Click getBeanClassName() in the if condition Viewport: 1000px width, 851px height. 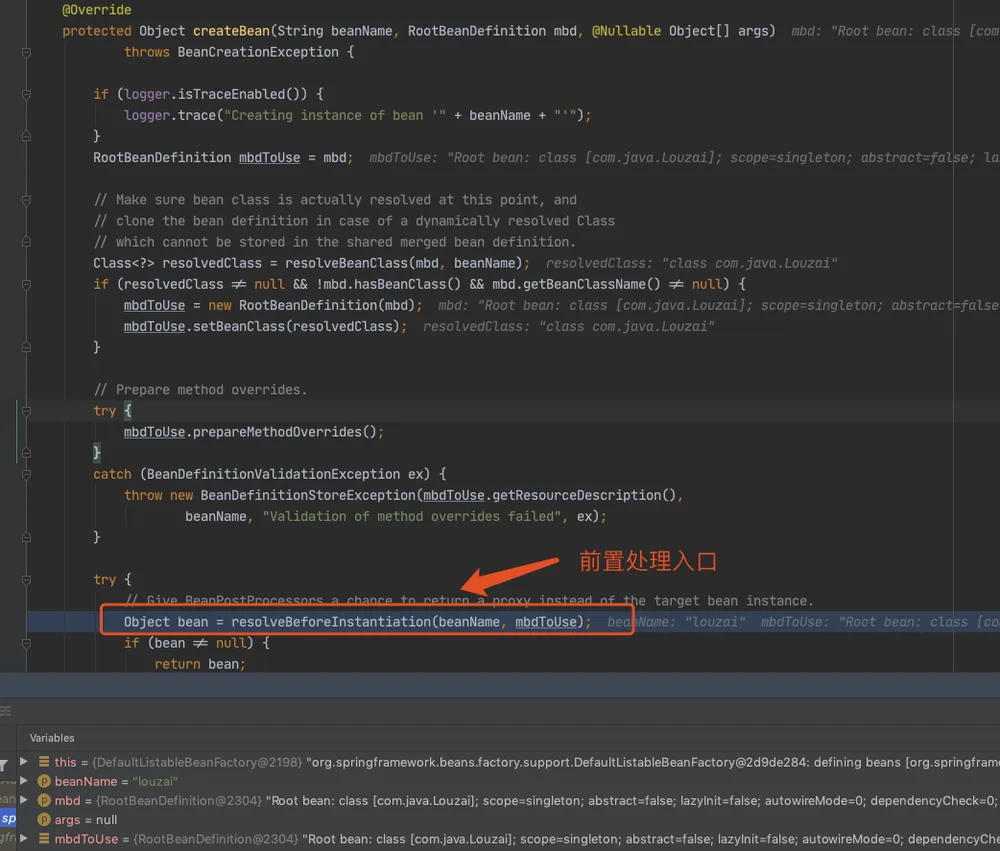pos(591,285)
